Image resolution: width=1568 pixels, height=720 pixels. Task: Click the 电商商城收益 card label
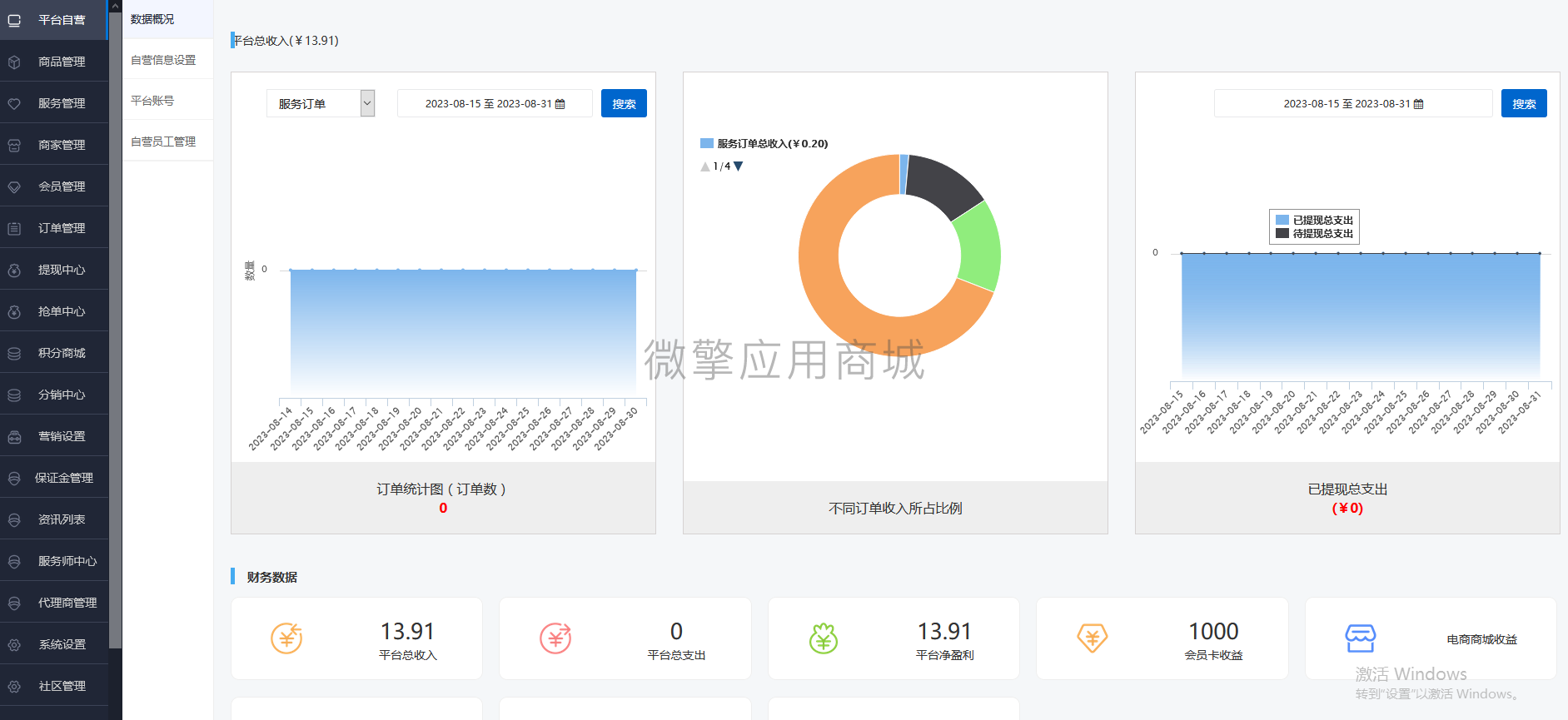[x=1481, y=639]
